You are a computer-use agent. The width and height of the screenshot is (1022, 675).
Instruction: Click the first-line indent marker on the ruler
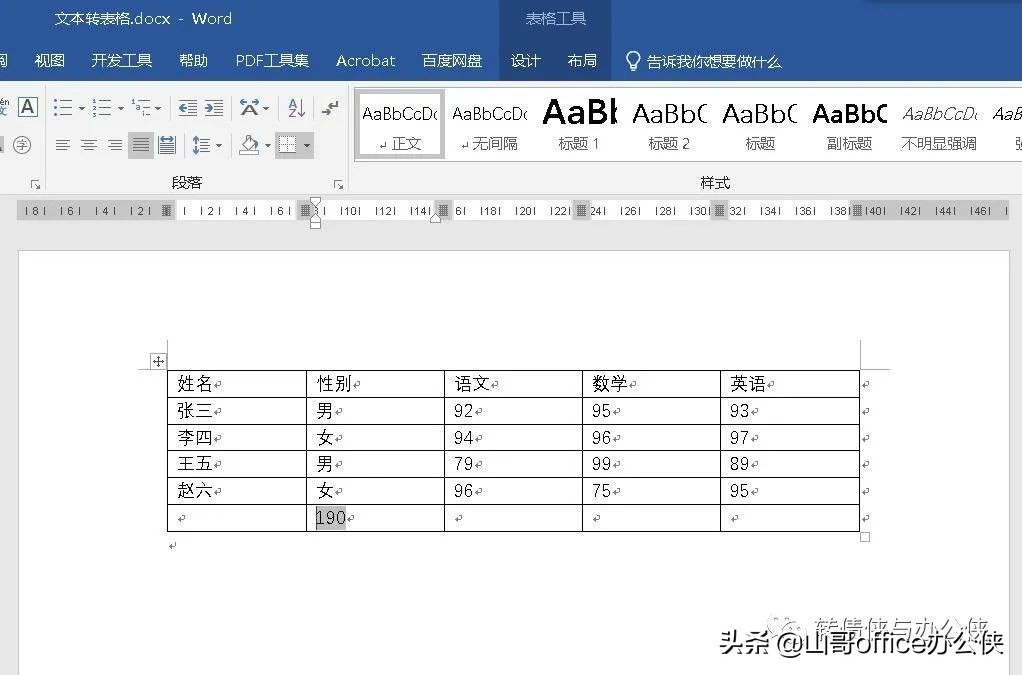pyautogui.click(x=314, y=200)
